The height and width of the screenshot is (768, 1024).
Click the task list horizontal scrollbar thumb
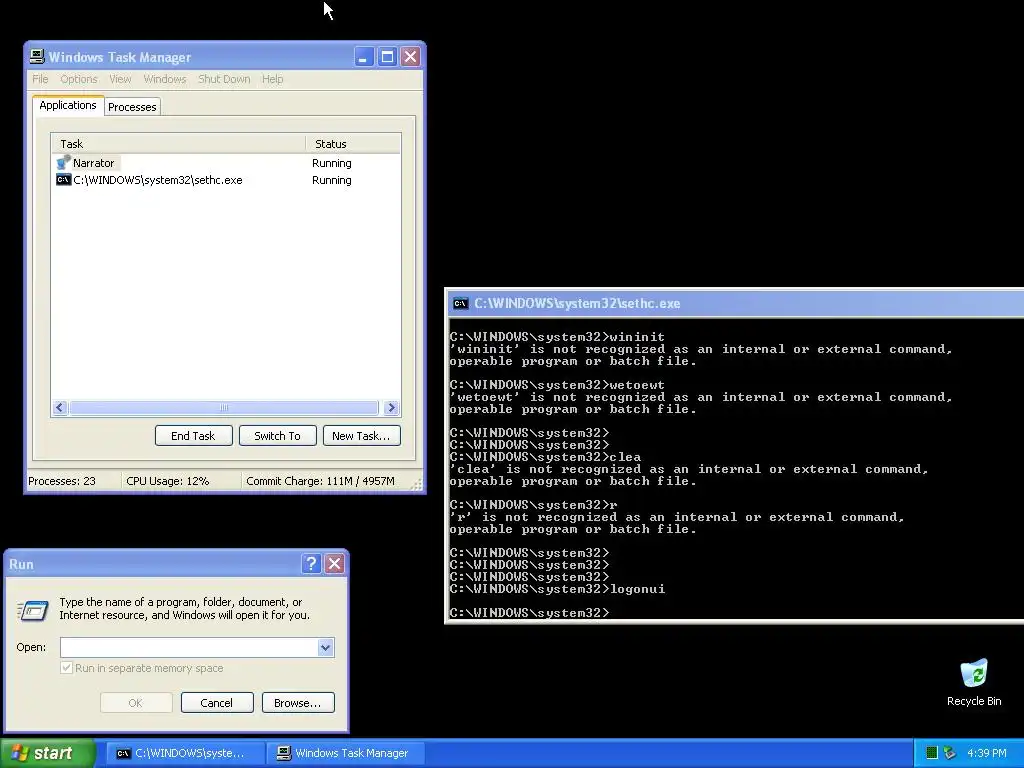coord(223,408)
